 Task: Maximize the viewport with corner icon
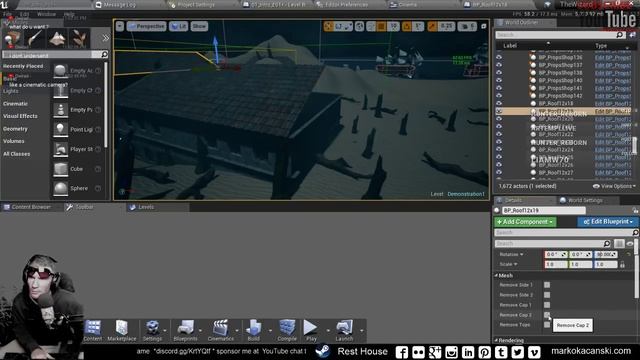pyautogui.click(x=484, y=26)
